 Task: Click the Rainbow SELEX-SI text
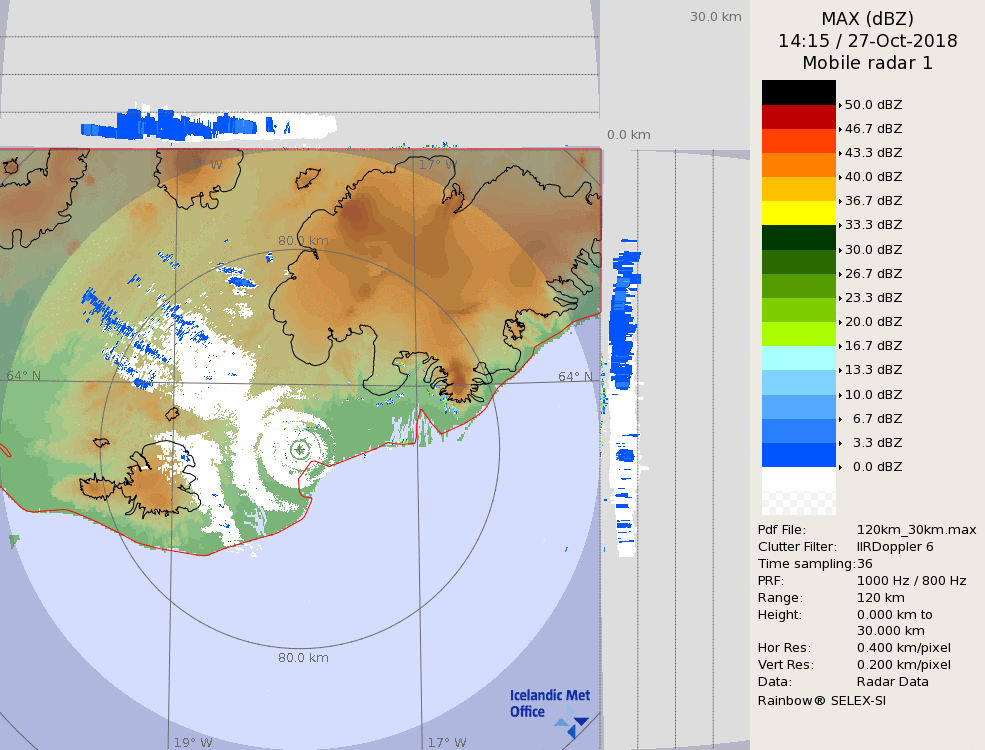pos(821,700)
